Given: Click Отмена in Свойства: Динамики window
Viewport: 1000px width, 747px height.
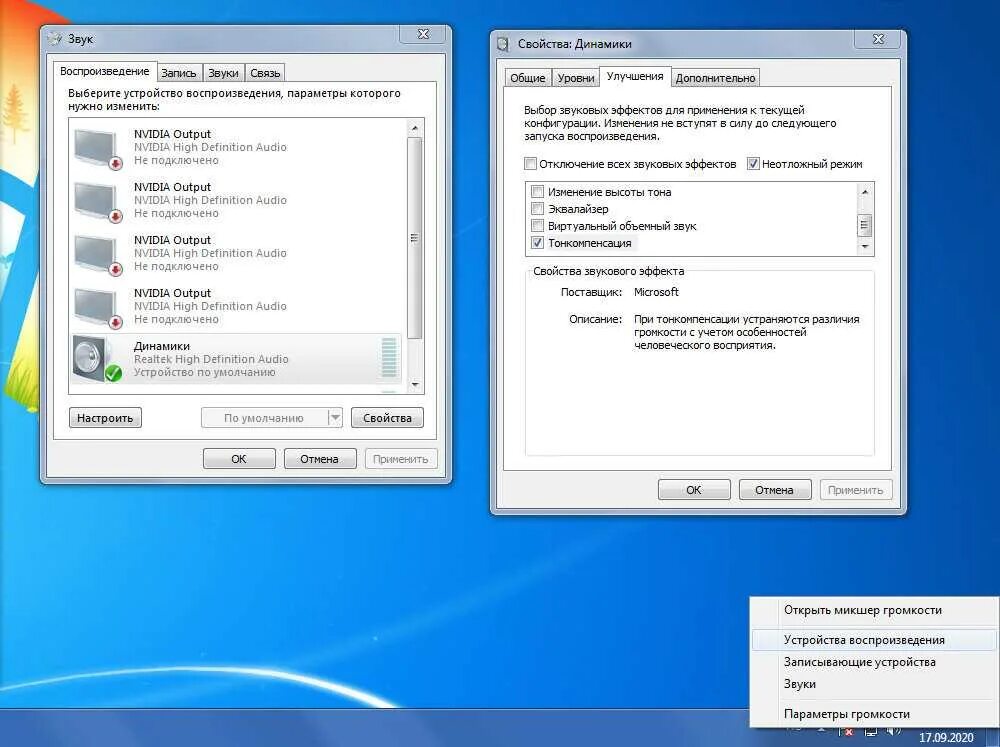Looking at the screenshot, I should [x=774, y=490].
